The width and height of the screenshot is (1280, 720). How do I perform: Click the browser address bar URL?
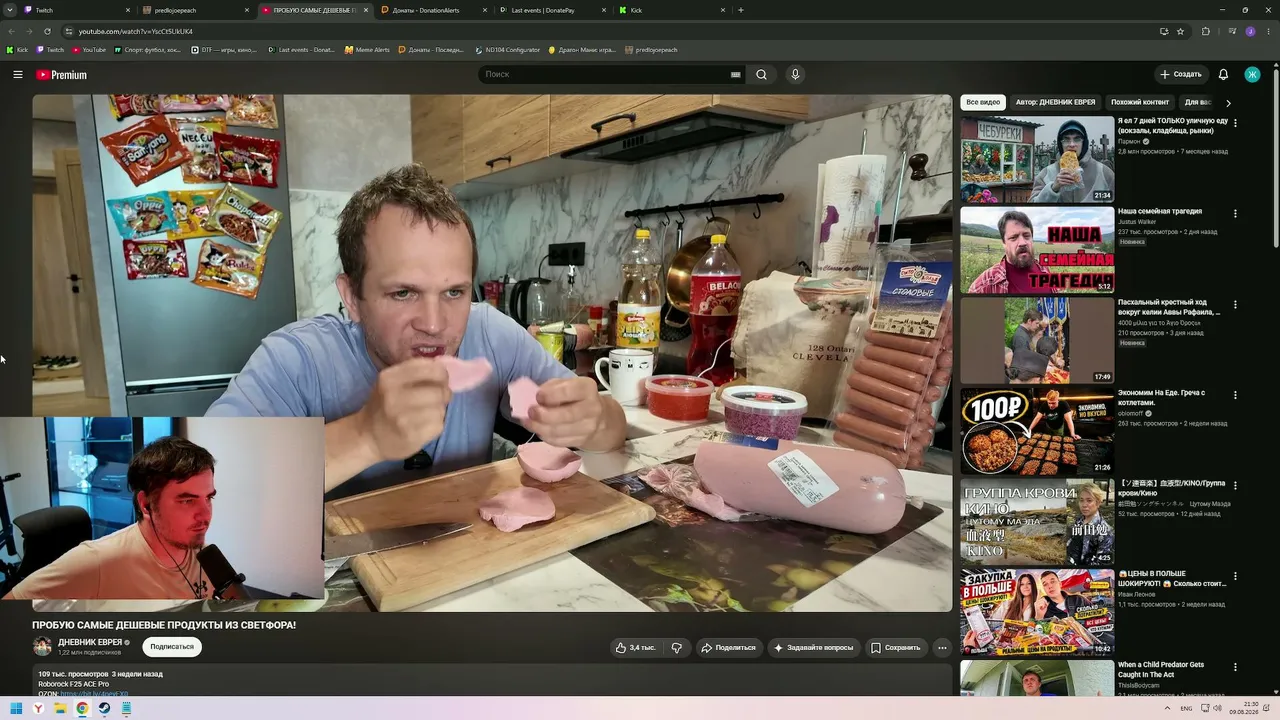coord(136,31)
